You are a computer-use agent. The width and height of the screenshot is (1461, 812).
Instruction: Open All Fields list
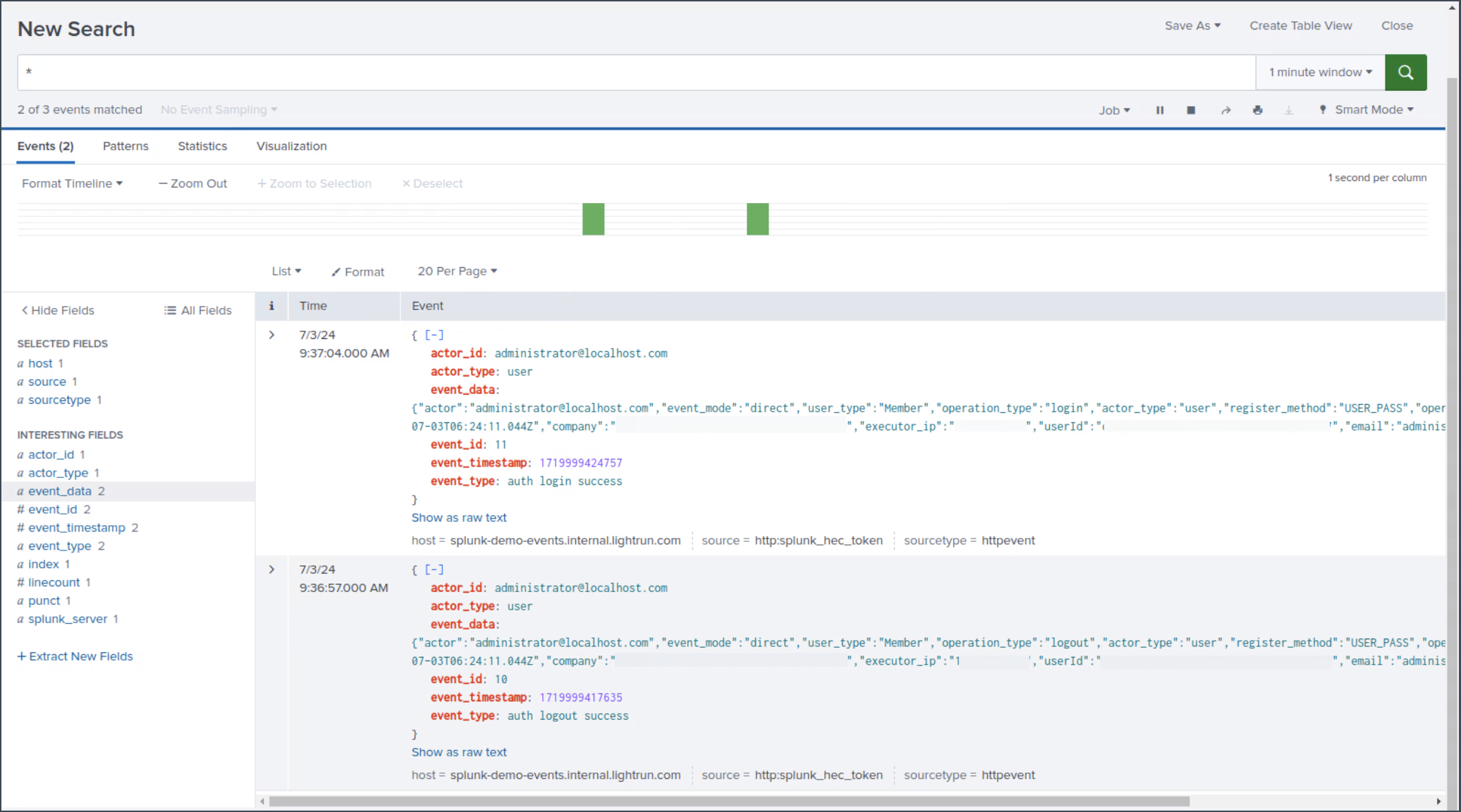pyautogui.click(x=198, y=310)
